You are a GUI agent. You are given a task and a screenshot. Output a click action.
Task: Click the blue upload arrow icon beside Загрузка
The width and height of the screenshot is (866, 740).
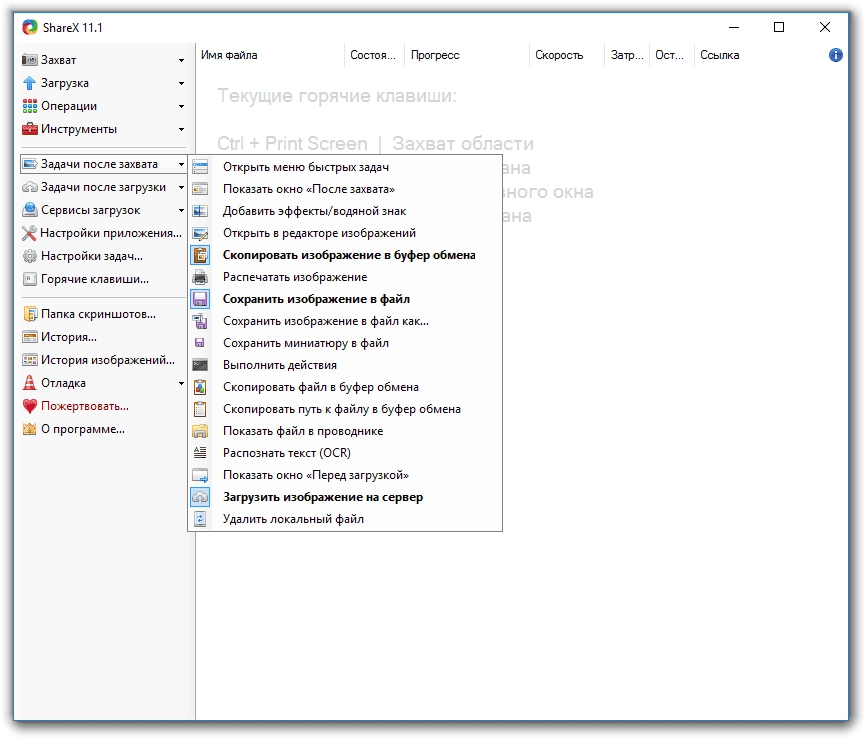(x=29, y=83)
